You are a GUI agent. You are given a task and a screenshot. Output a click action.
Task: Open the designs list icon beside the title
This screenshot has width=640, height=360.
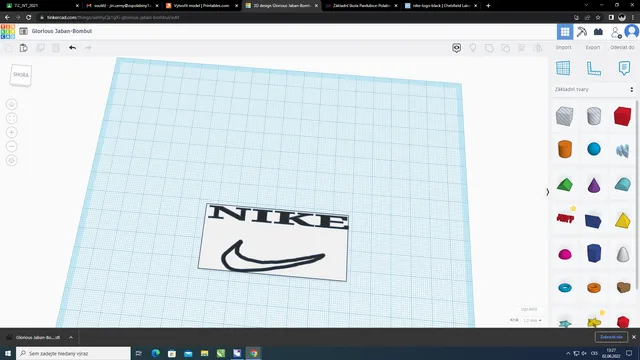coord(23,31)
